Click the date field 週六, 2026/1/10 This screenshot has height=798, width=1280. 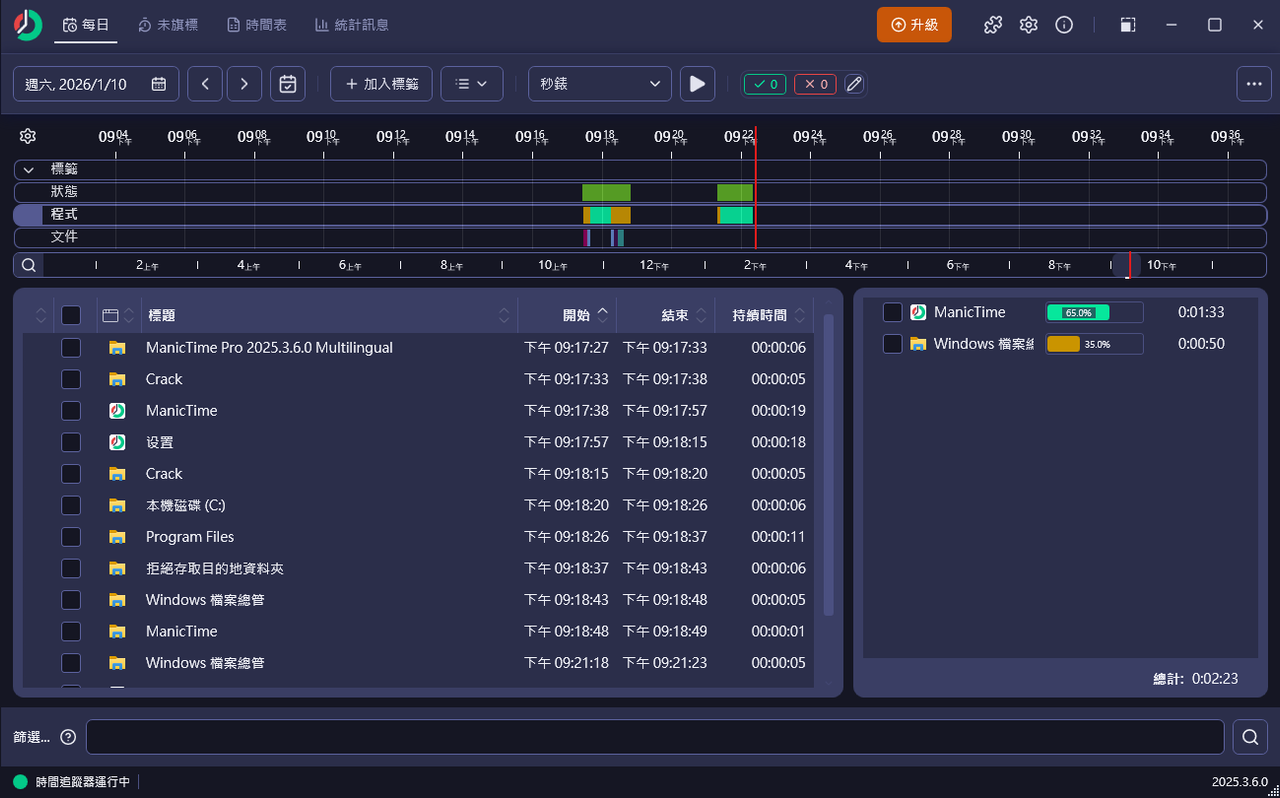(x=96, y=84)
